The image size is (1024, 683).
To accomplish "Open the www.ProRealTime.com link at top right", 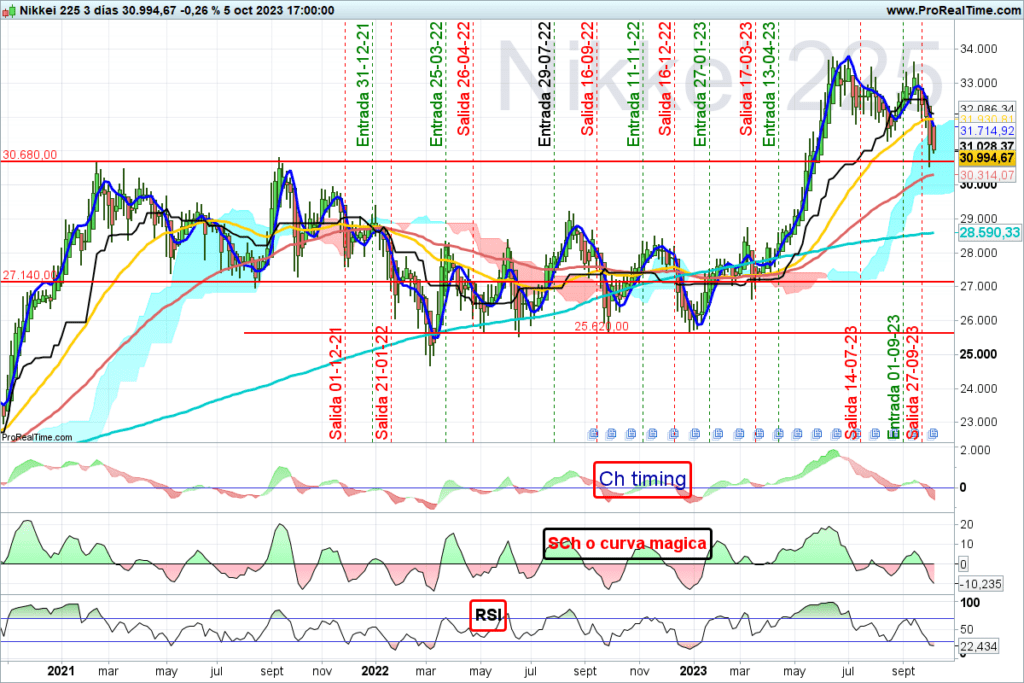I will pyautogui.click(x=953, y=10).
